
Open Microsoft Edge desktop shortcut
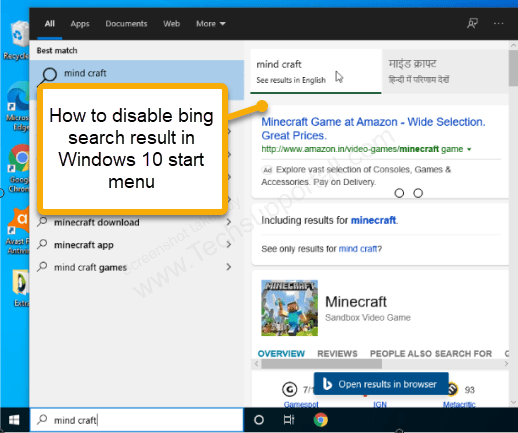[x=18, y=106]
